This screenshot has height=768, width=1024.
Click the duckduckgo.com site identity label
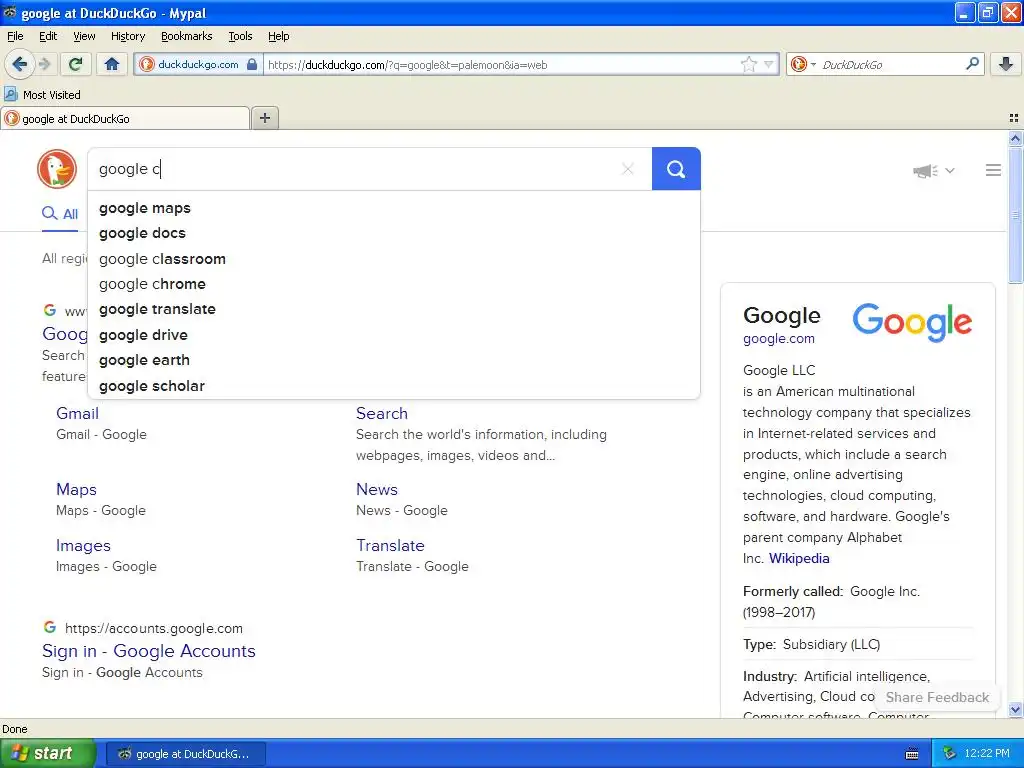[198, 65]
